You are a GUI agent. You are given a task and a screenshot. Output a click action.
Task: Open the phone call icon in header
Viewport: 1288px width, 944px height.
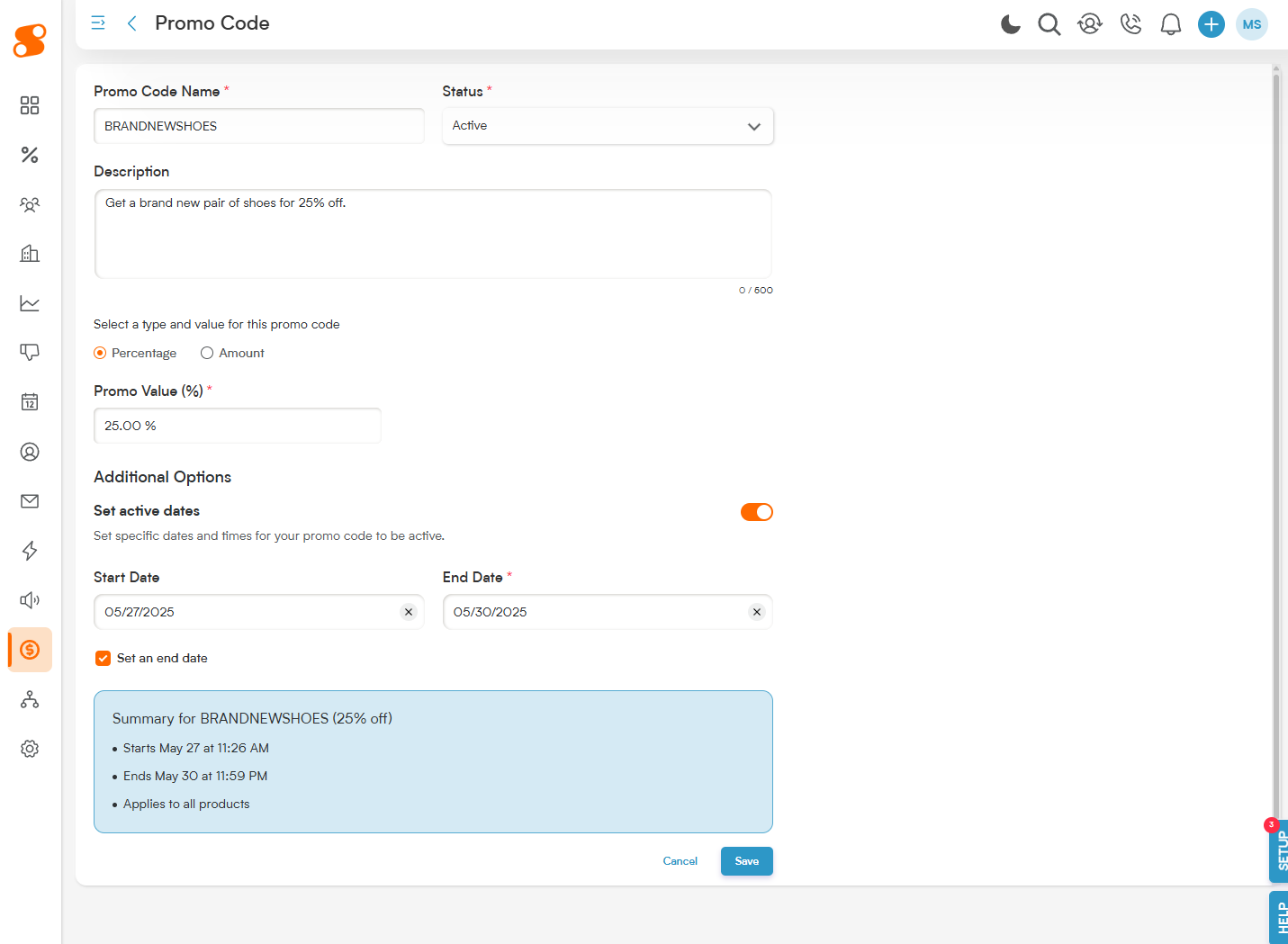(1130, 24)
